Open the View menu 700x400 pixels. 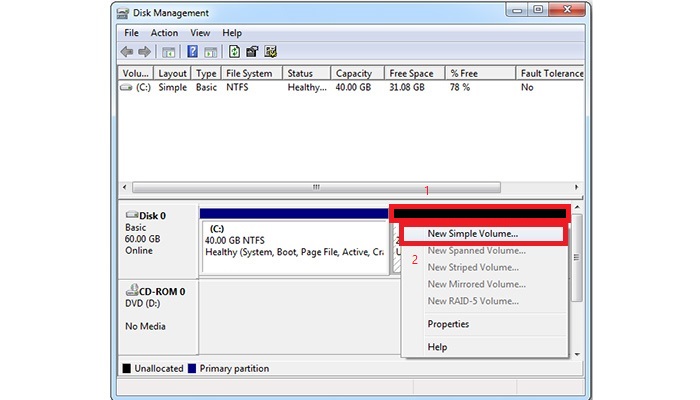[200, 33]
